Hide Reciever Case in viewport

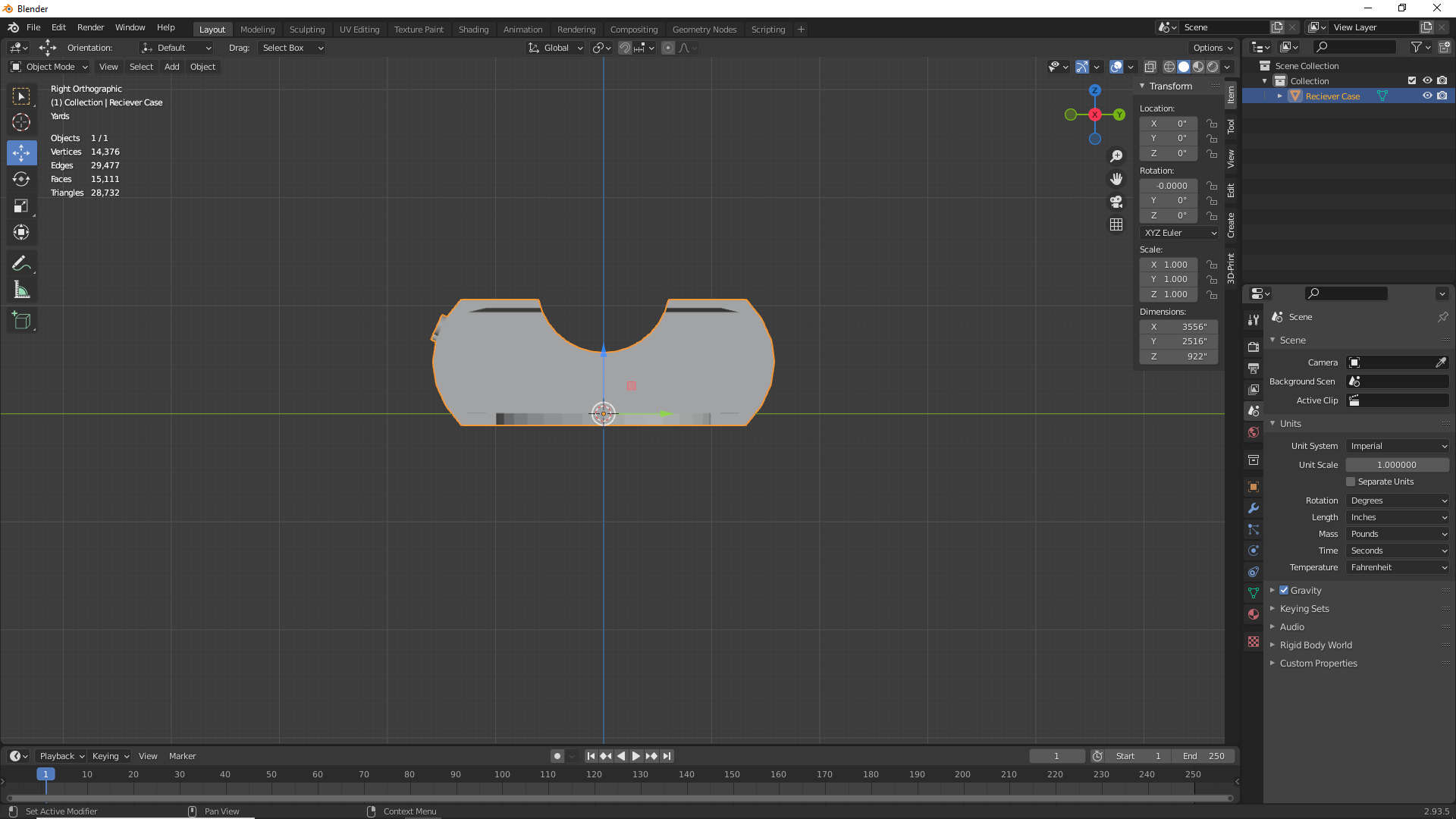(x=1427, y=96)
